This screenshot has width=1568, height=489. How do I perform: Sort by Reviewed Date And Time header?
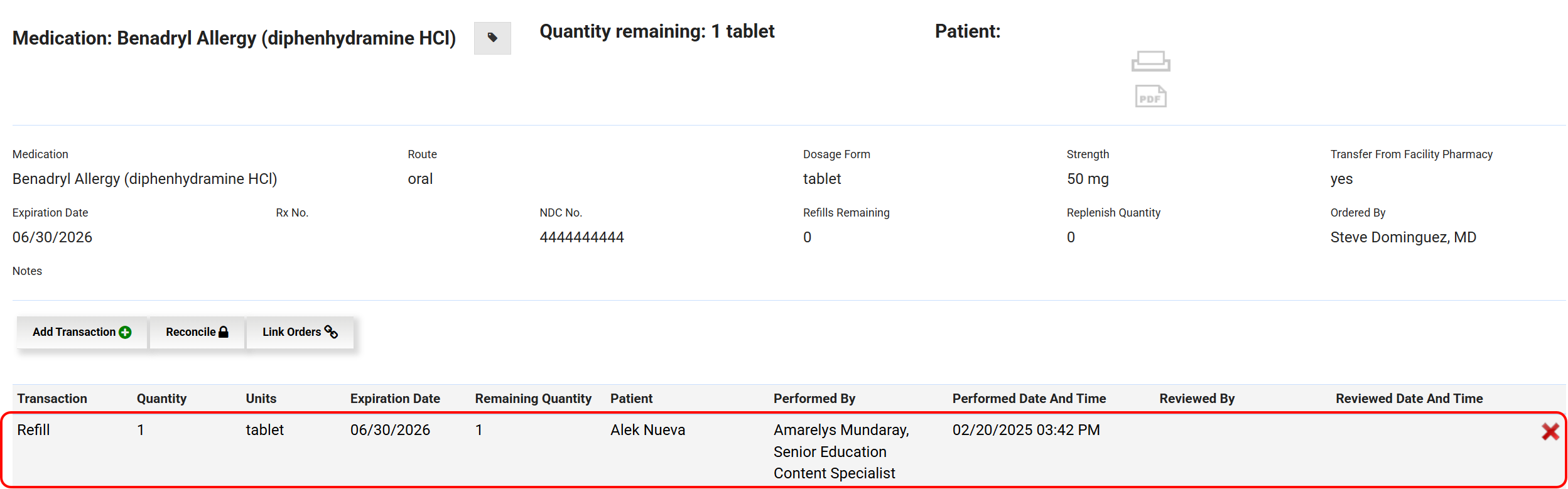1408,399
